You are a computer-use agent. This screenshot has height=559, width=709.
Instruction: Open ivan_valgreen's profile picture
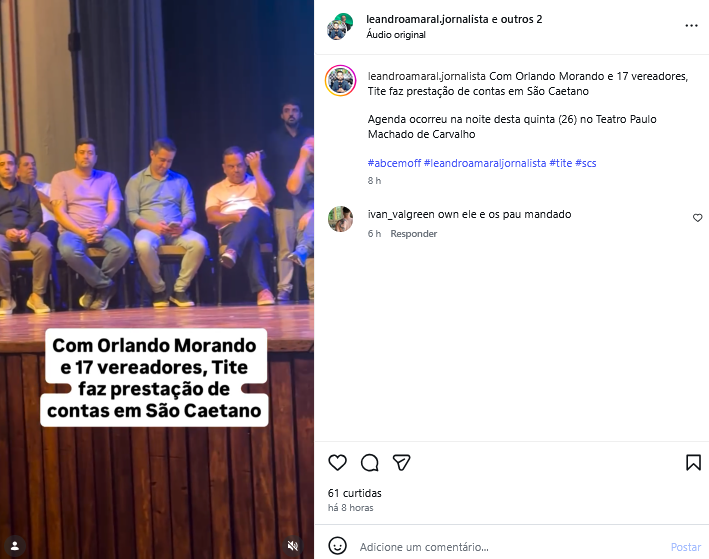coord(340,219)
